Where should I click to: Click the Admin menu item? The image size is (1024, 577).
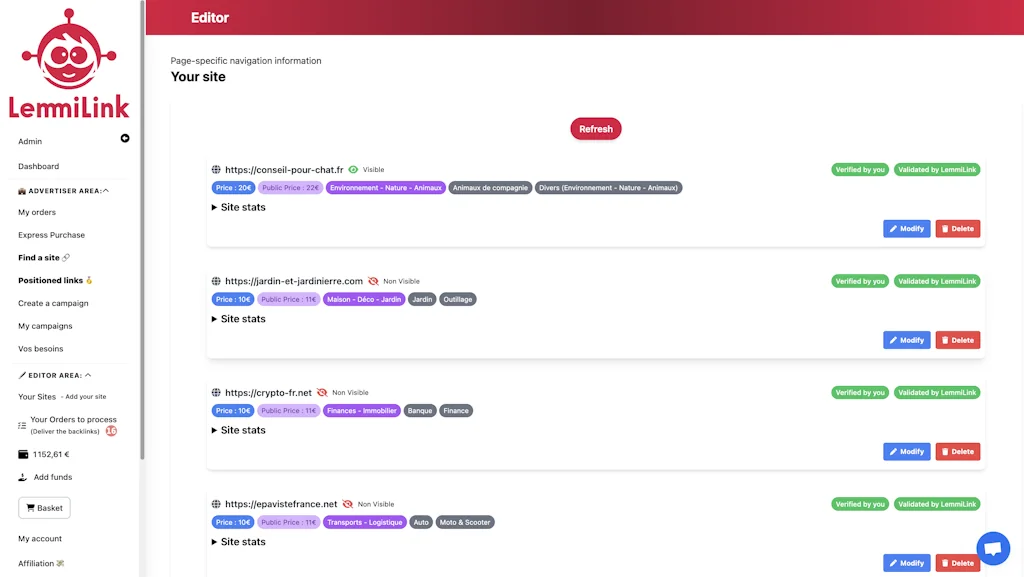pyautogui.click(x=30, y=142)
